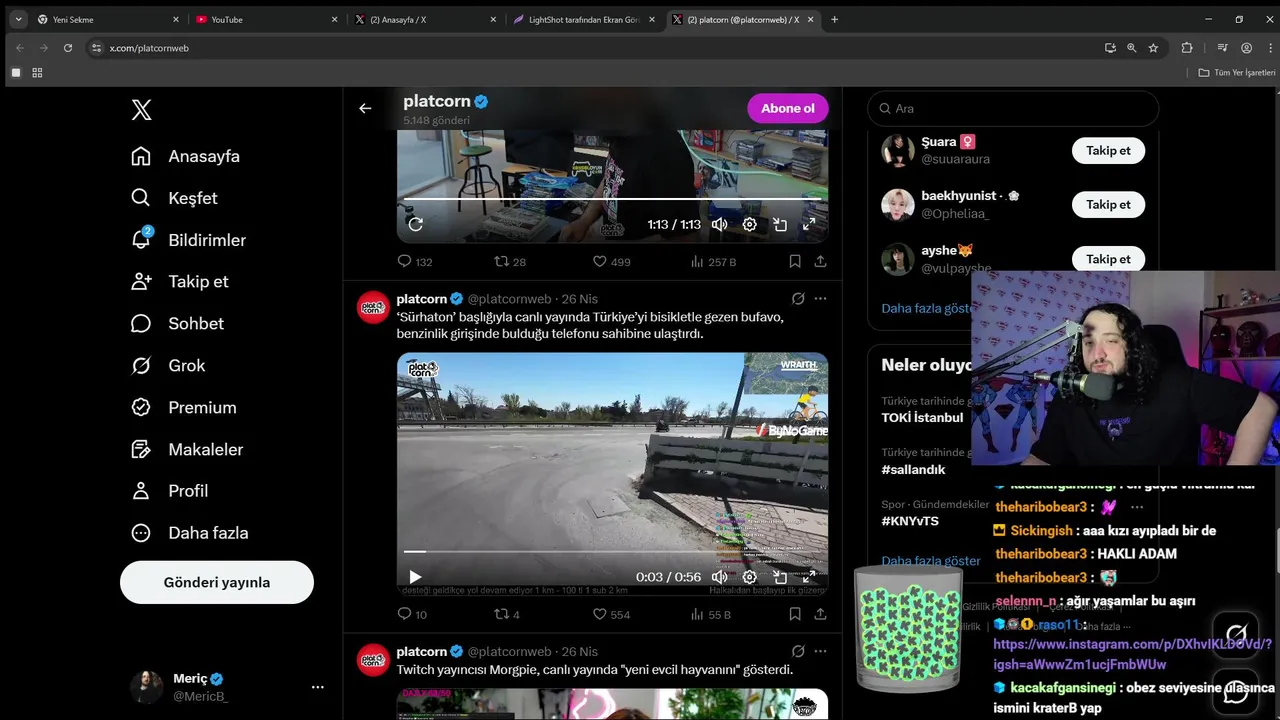Viewport: 1280px width, 720px height.
Task: Open Bildirimler notifications
Action: point(189,240)
